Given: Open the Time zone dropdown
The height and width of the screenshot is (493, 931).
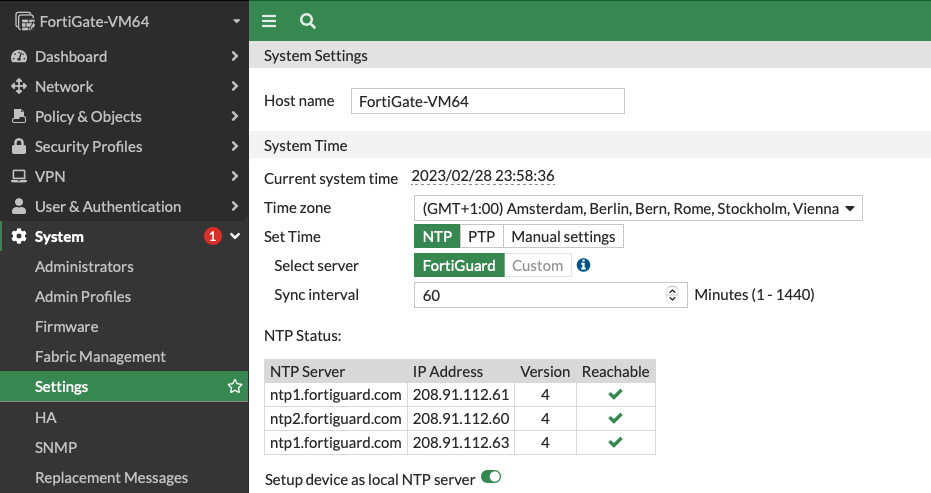Looking at the screenshot, I should [637, 209].
